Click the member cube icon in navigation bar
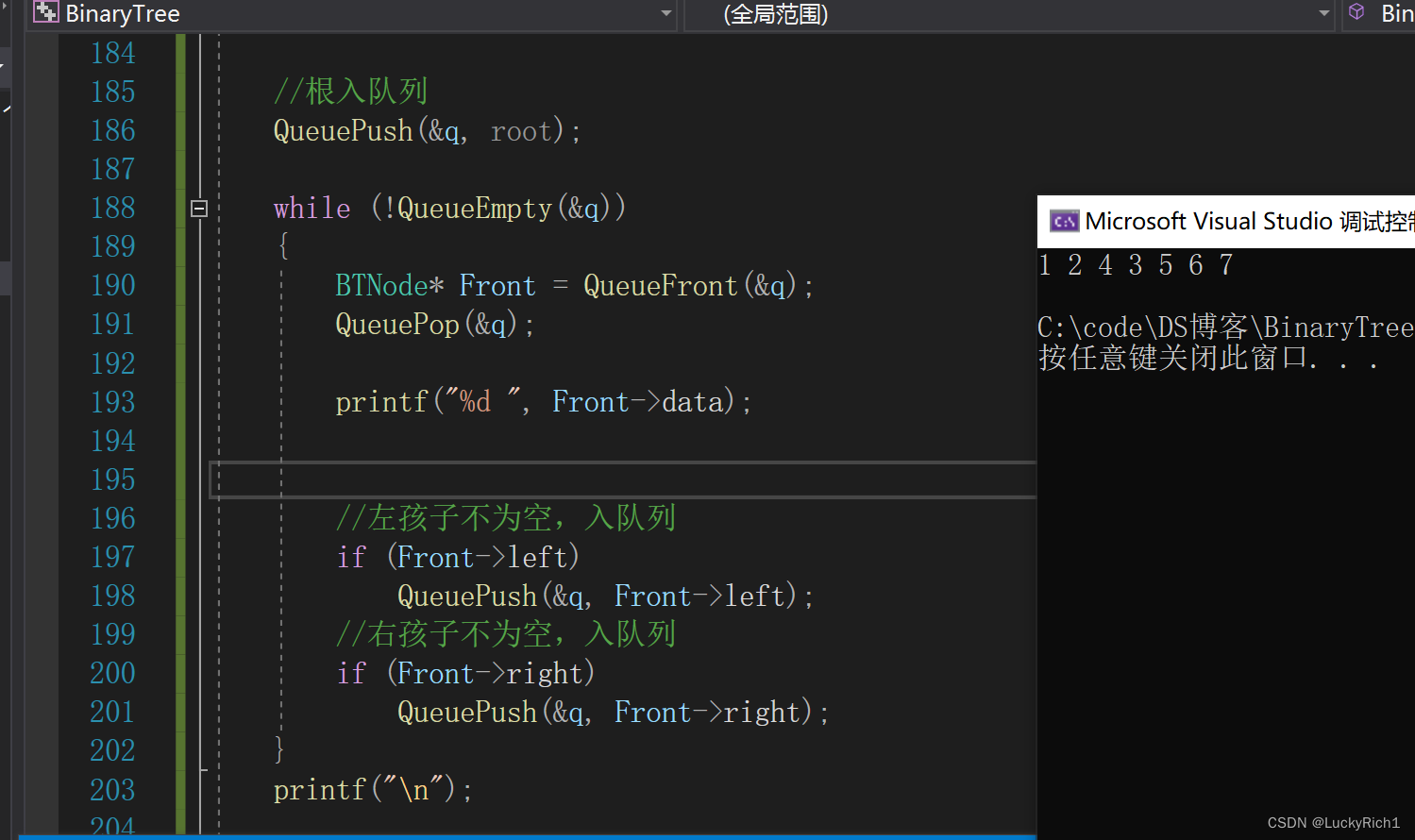The height and width of the screenshot is (840, 1415). [1356, 12]
